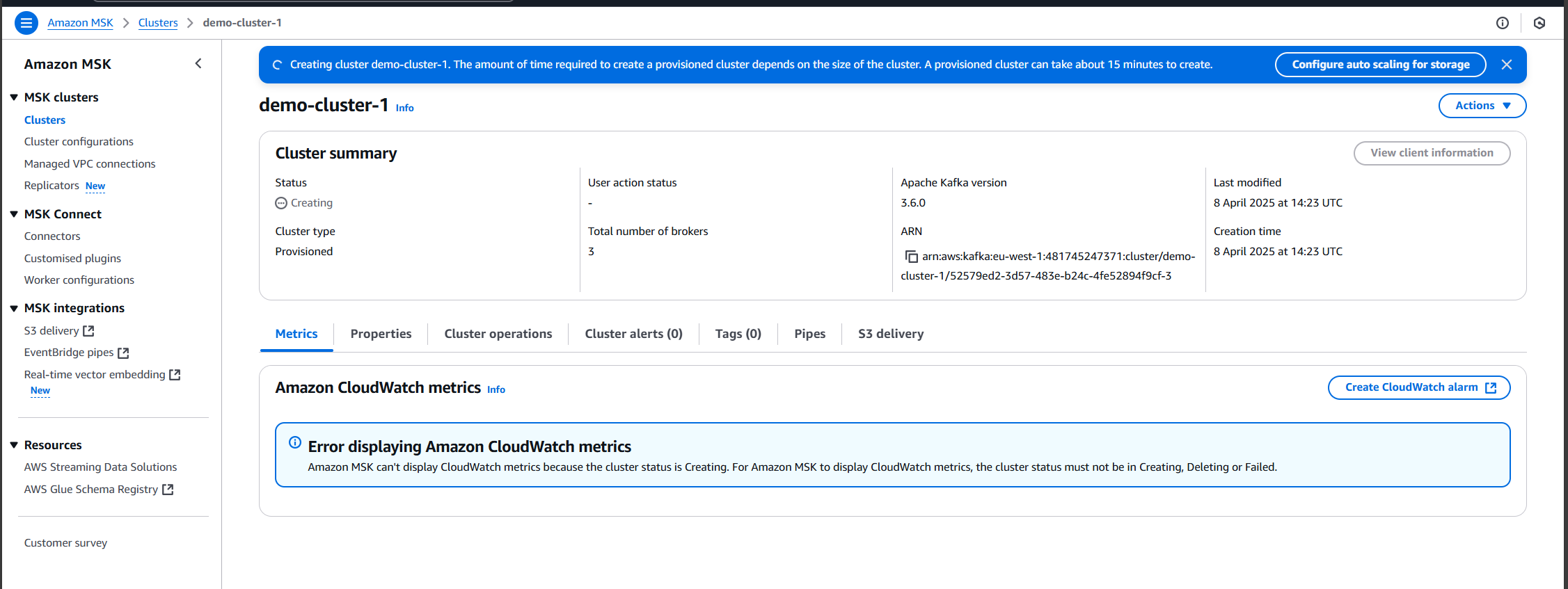Viewport: 1568px width, 589px height.
Task: Switch to the Properties tab
Action: (381, 334)
